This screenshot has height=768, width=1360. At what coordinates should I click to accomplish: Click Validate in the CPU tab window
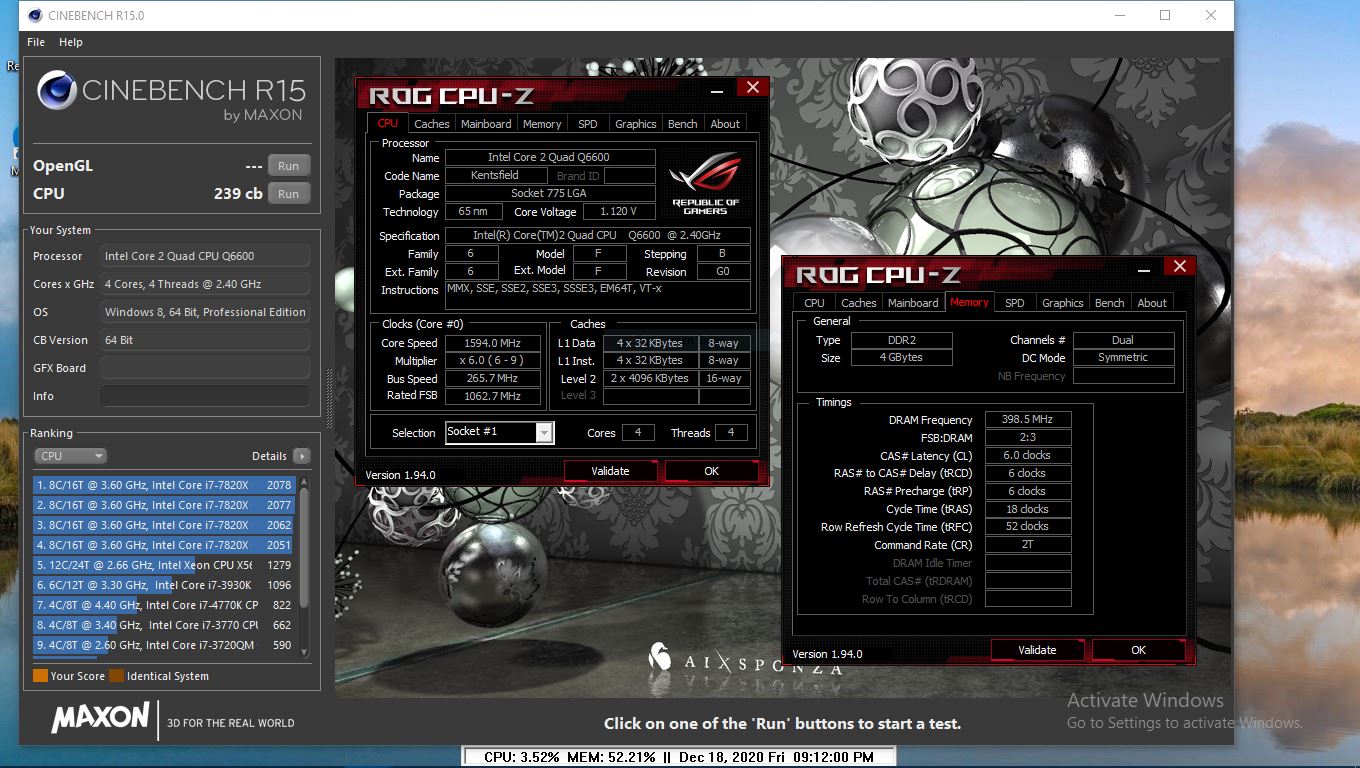point(610,471)
